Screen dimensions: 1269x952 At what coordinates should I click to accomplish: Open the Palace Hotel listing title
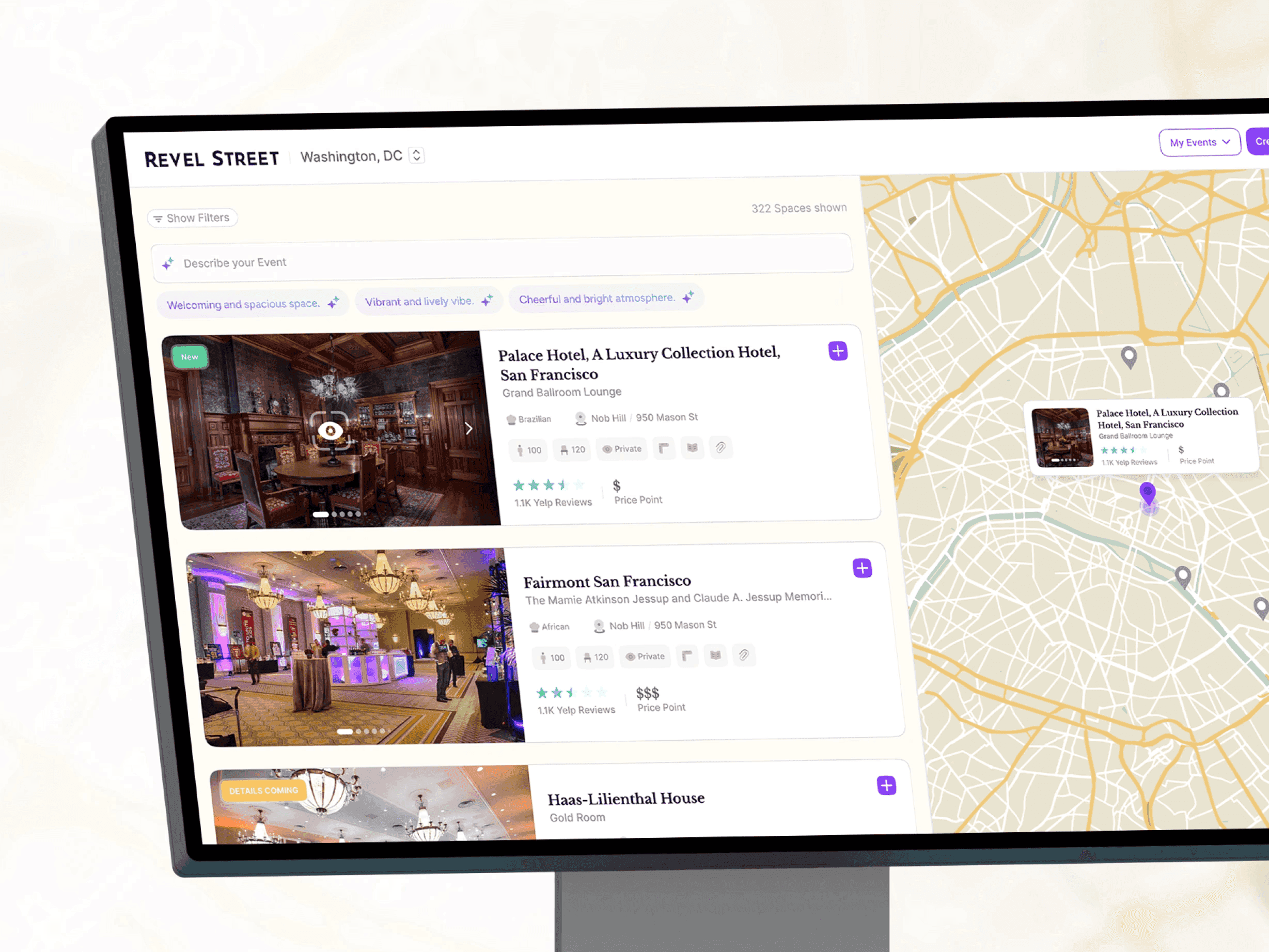tap(639, 363)
